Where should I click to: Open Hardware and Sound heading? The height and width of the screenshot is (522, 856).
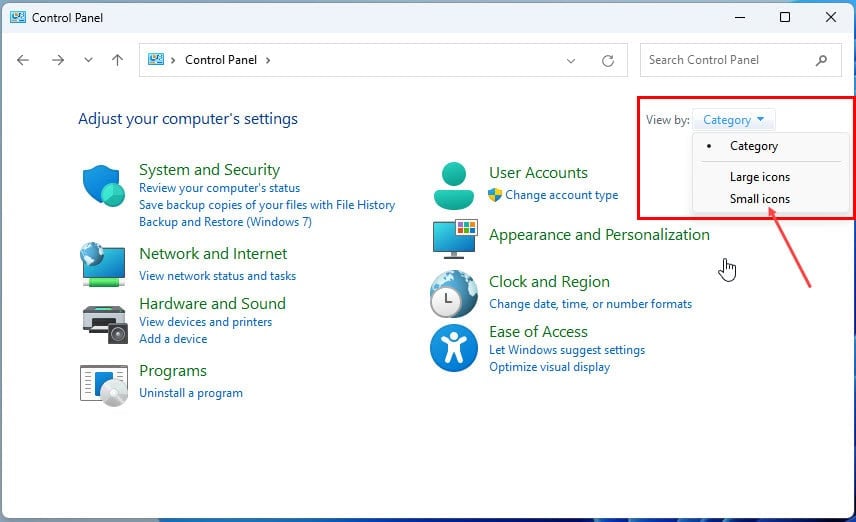212,304
